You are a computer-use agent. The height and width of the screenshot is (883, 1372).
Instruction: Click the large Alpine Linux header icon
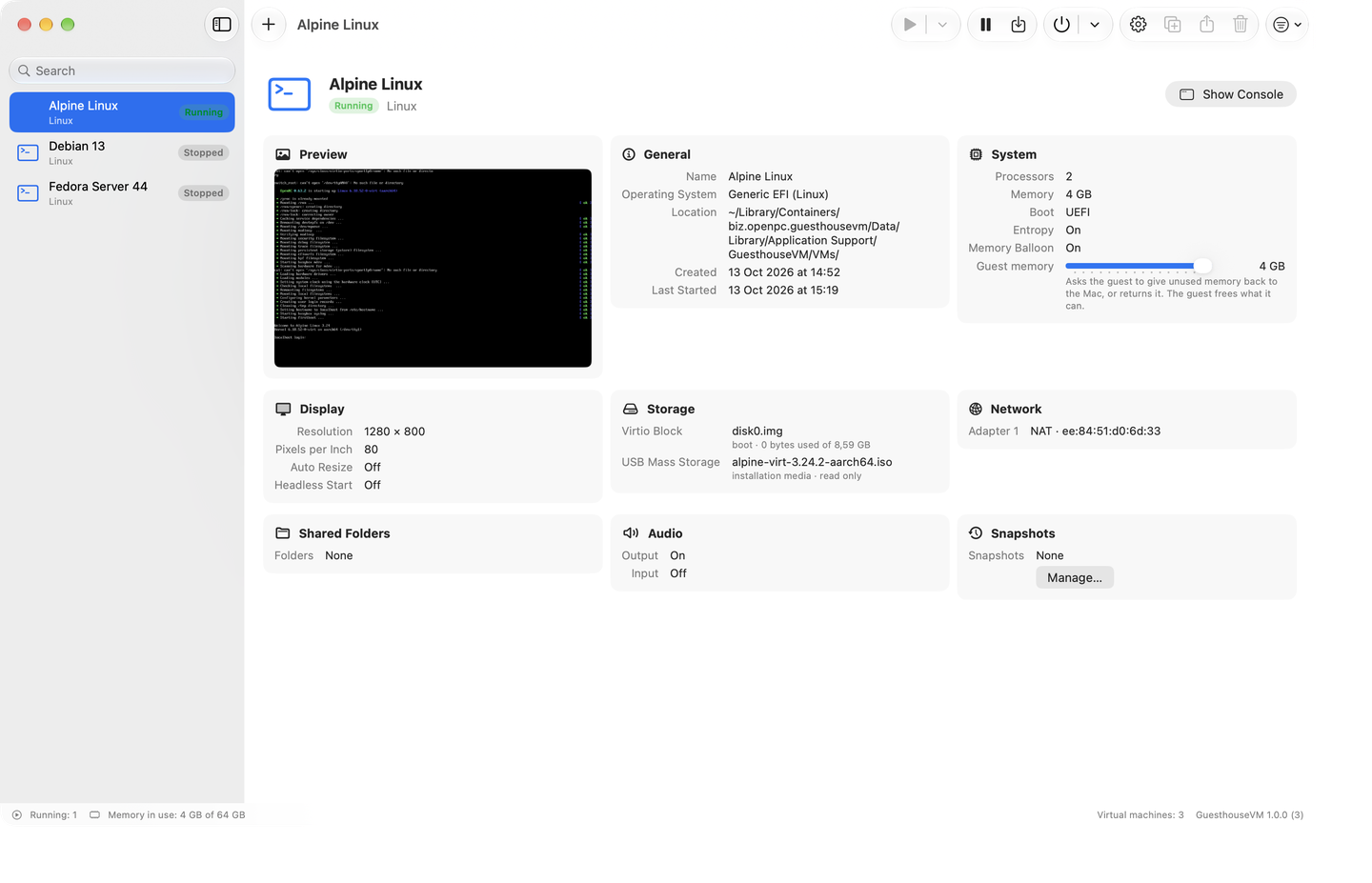(290, 94)
